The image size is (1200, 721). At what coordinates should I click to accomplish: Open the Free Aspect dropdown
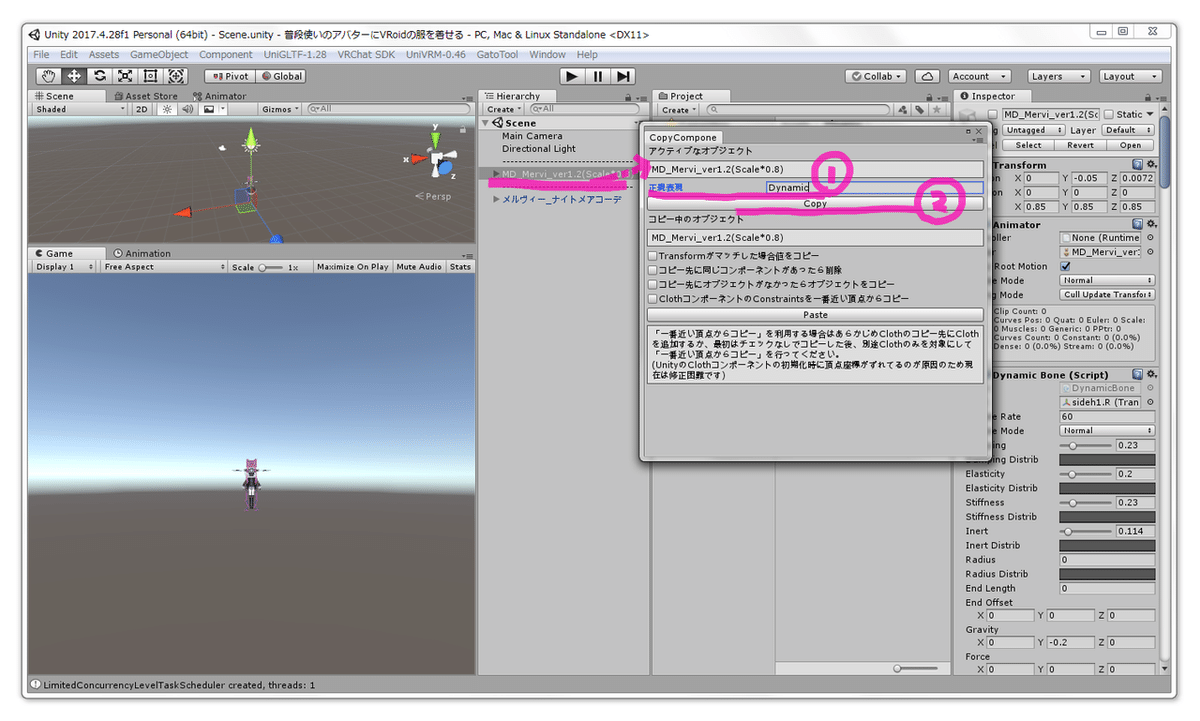pyautogui.click(x=164, y=267)
